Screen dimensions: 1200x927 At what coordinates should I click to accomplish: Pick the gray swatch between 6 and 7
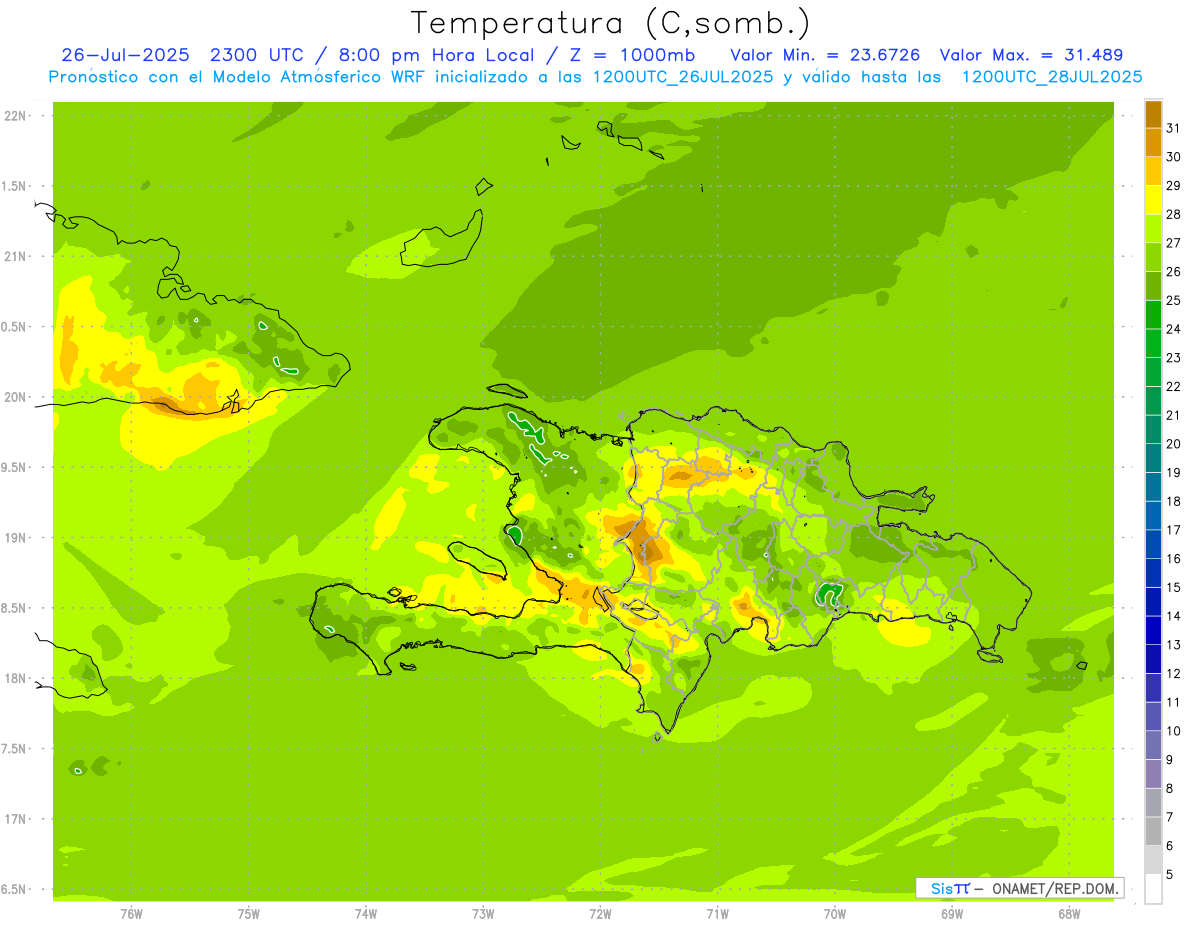click(1153, 832)
